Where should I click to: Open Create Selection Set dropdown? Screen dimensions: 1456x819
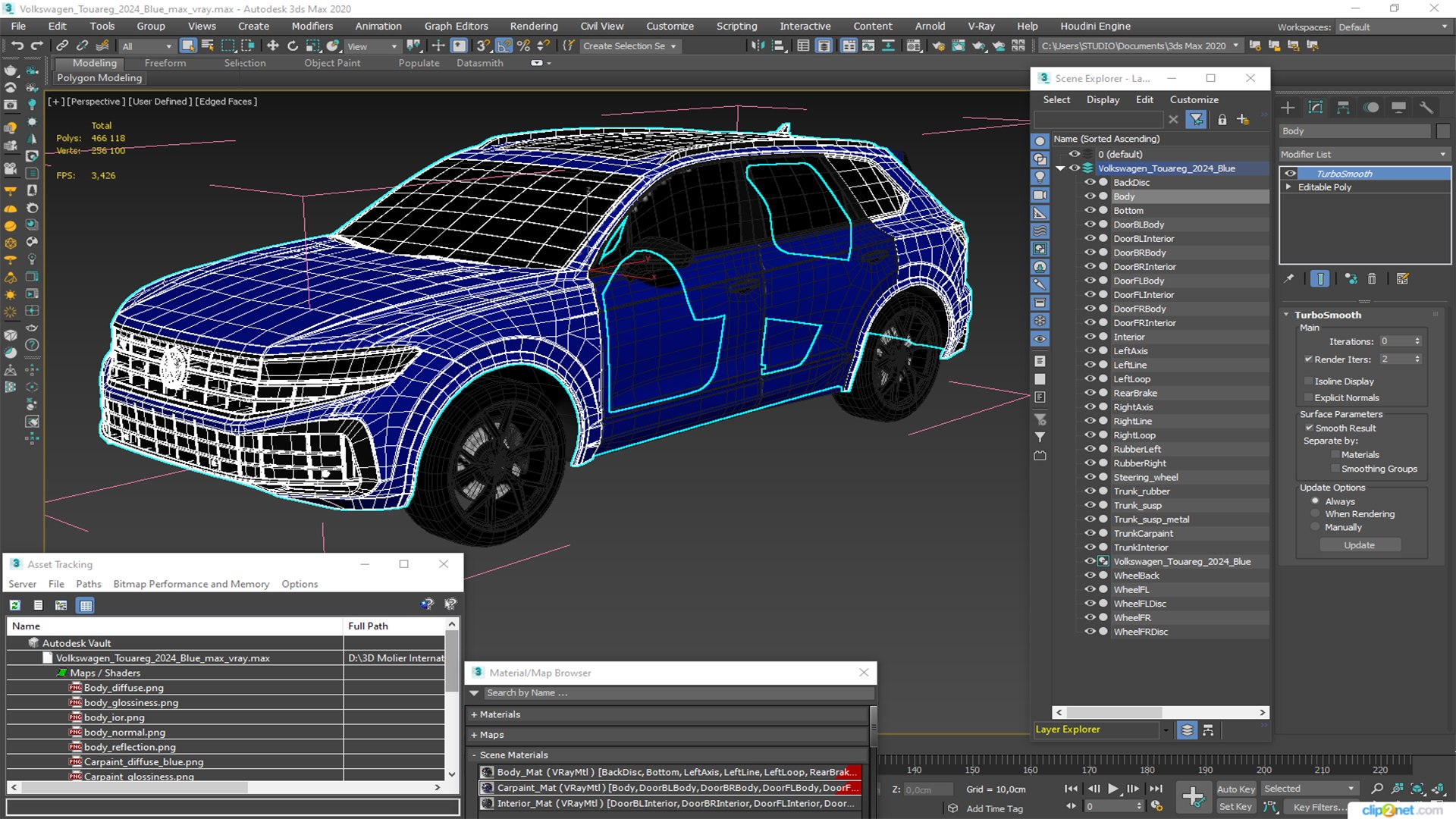pos(629,46)
